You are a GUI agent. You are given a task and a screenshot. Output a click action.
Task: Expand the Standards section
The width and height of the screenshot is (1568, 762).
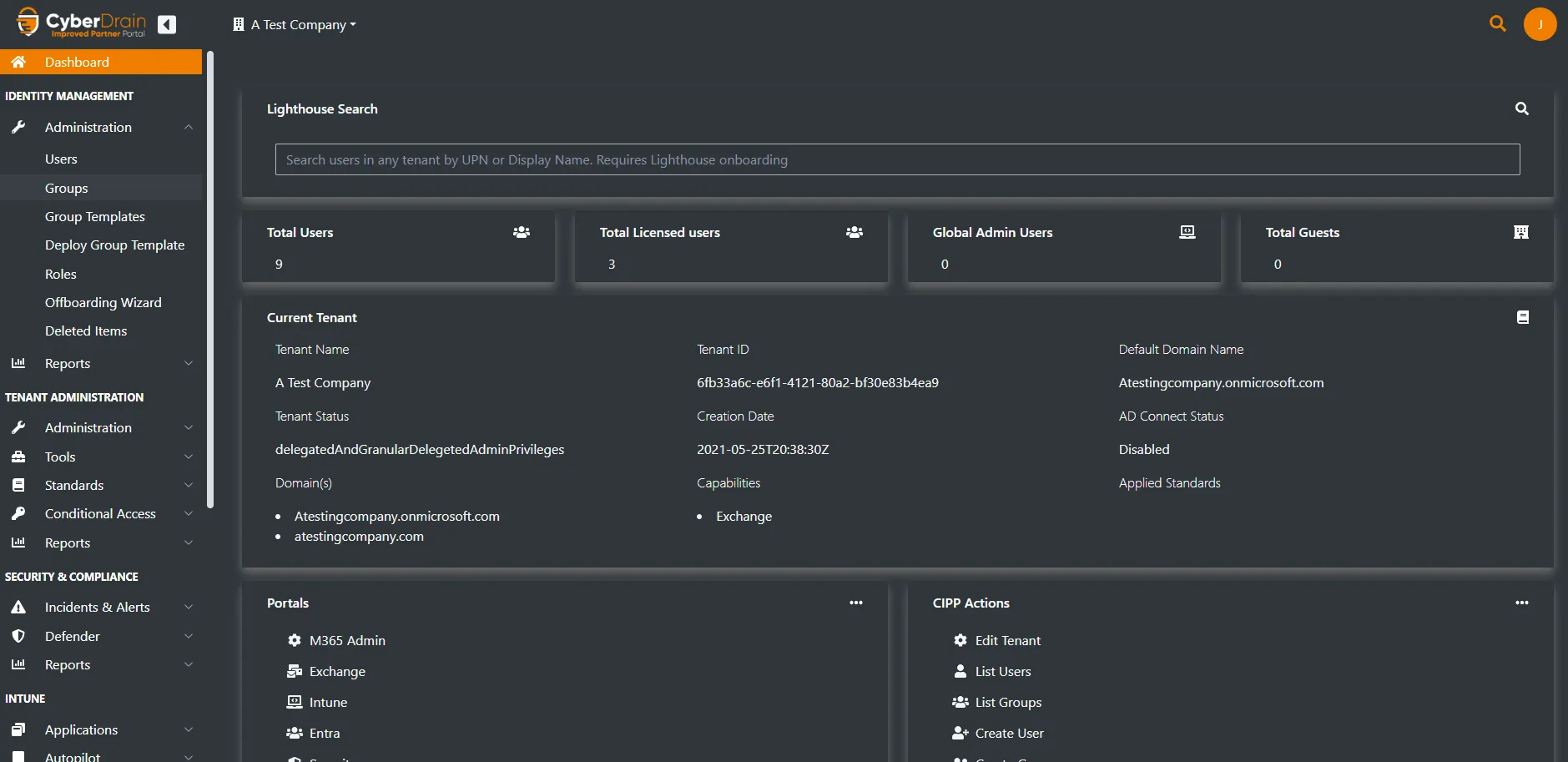101,486
